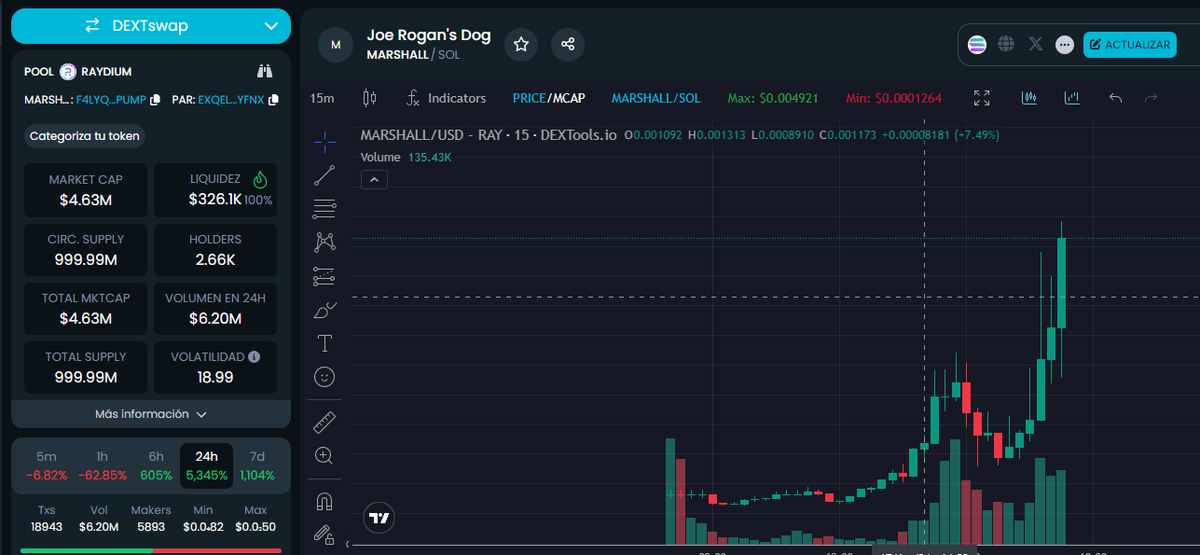The width and height of the screenshot is (1200, 555).
Task: Open the candlestick chart style selector
Action: 369,98
